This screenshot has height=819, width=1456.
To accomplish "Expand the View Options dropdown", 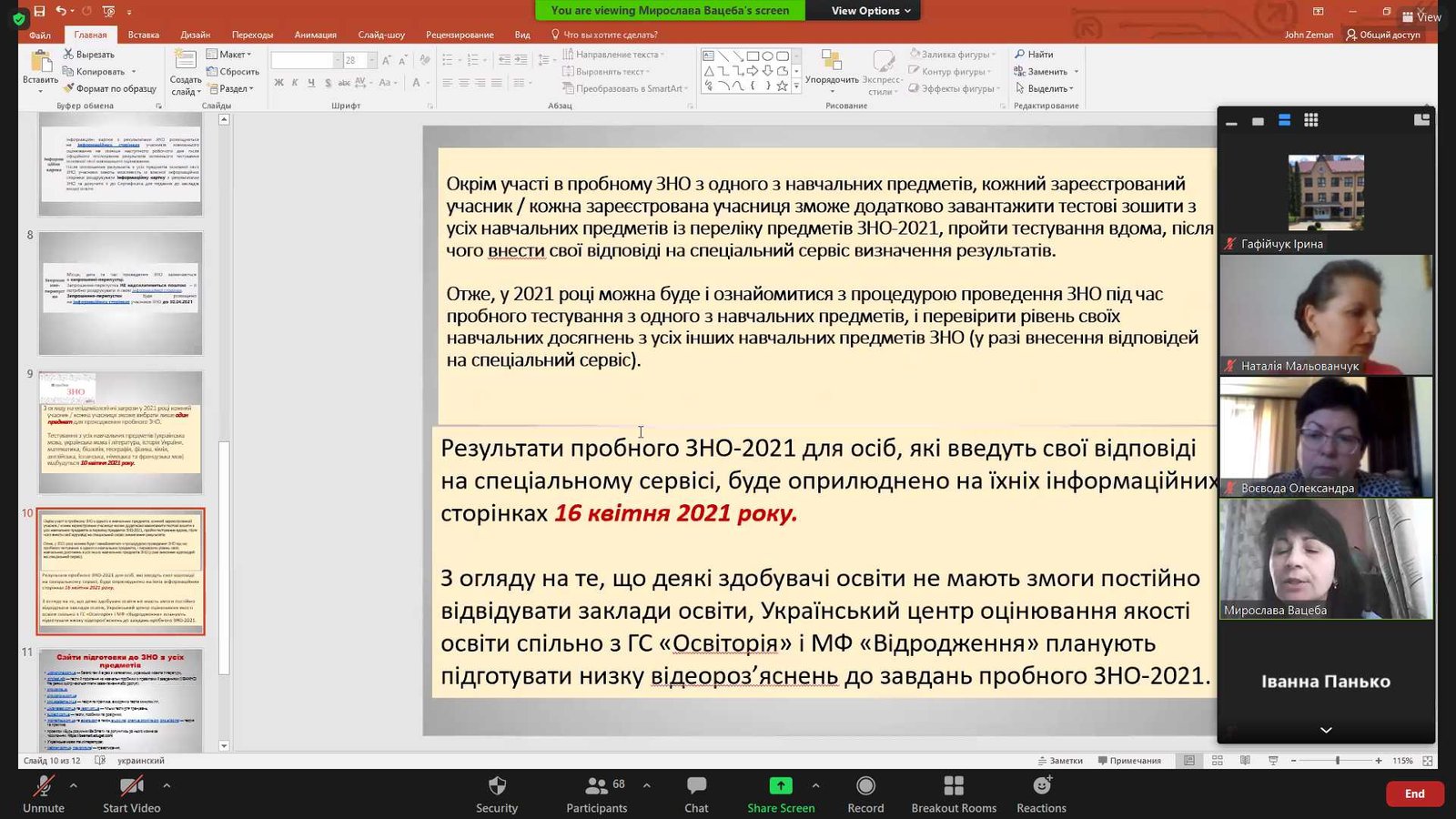I will pyautogui.click(x=870, y=11).
